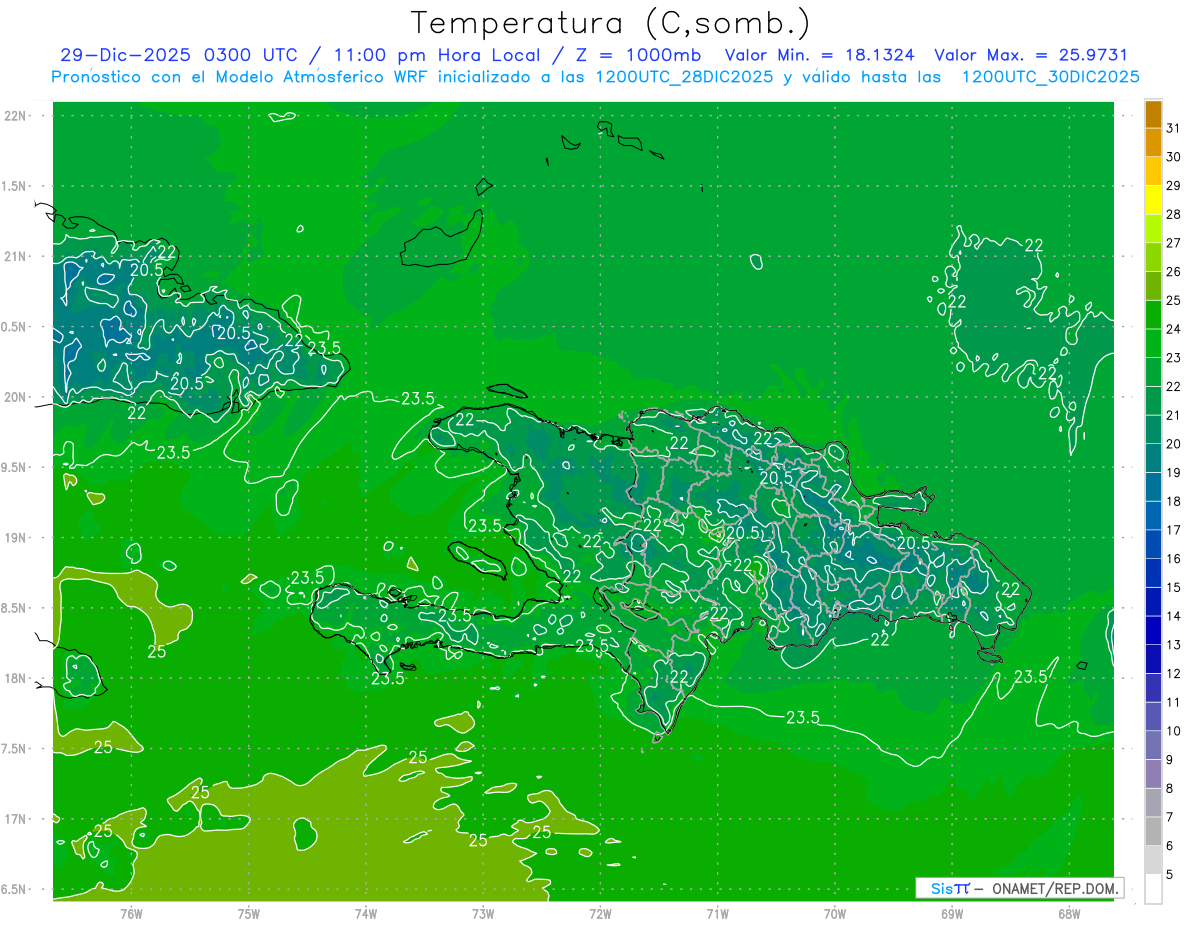Click the color scale label "8"

[1170, 788]
